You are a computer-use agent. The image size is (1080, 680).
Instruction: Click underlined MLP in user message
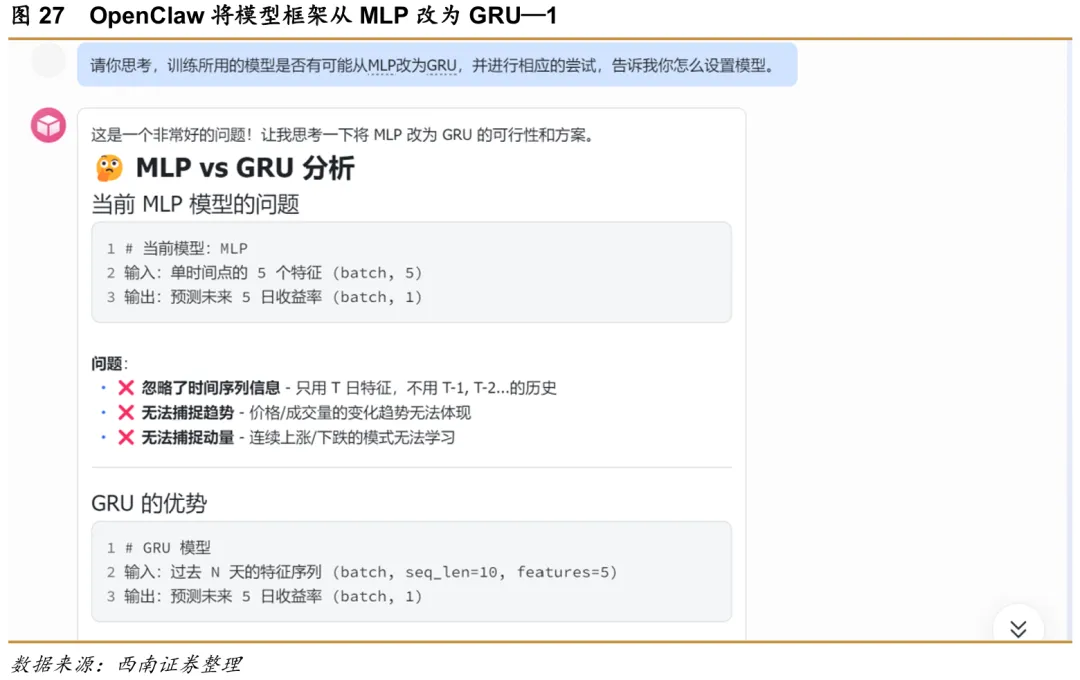point(381,65)
